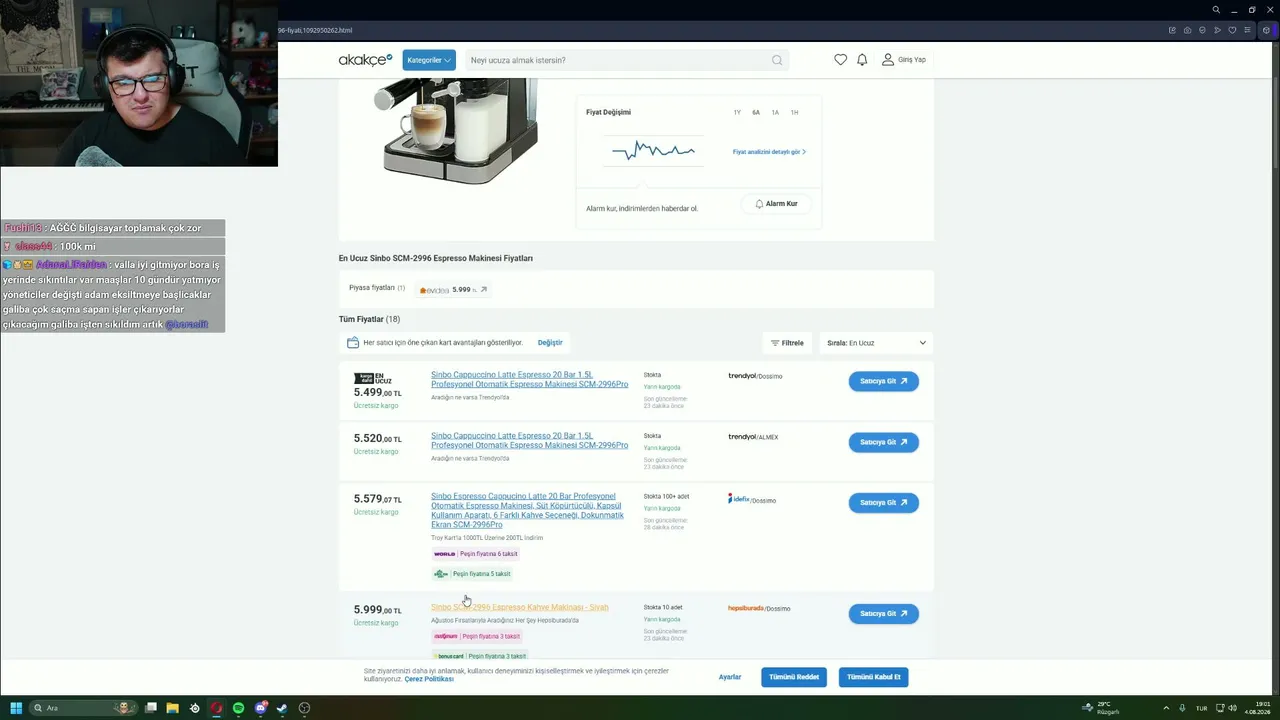Open Task View from the taskbar
Image resolution: width=1280 pixels, height=720 pixels.
pyautogui.click(x=151, y=708)
